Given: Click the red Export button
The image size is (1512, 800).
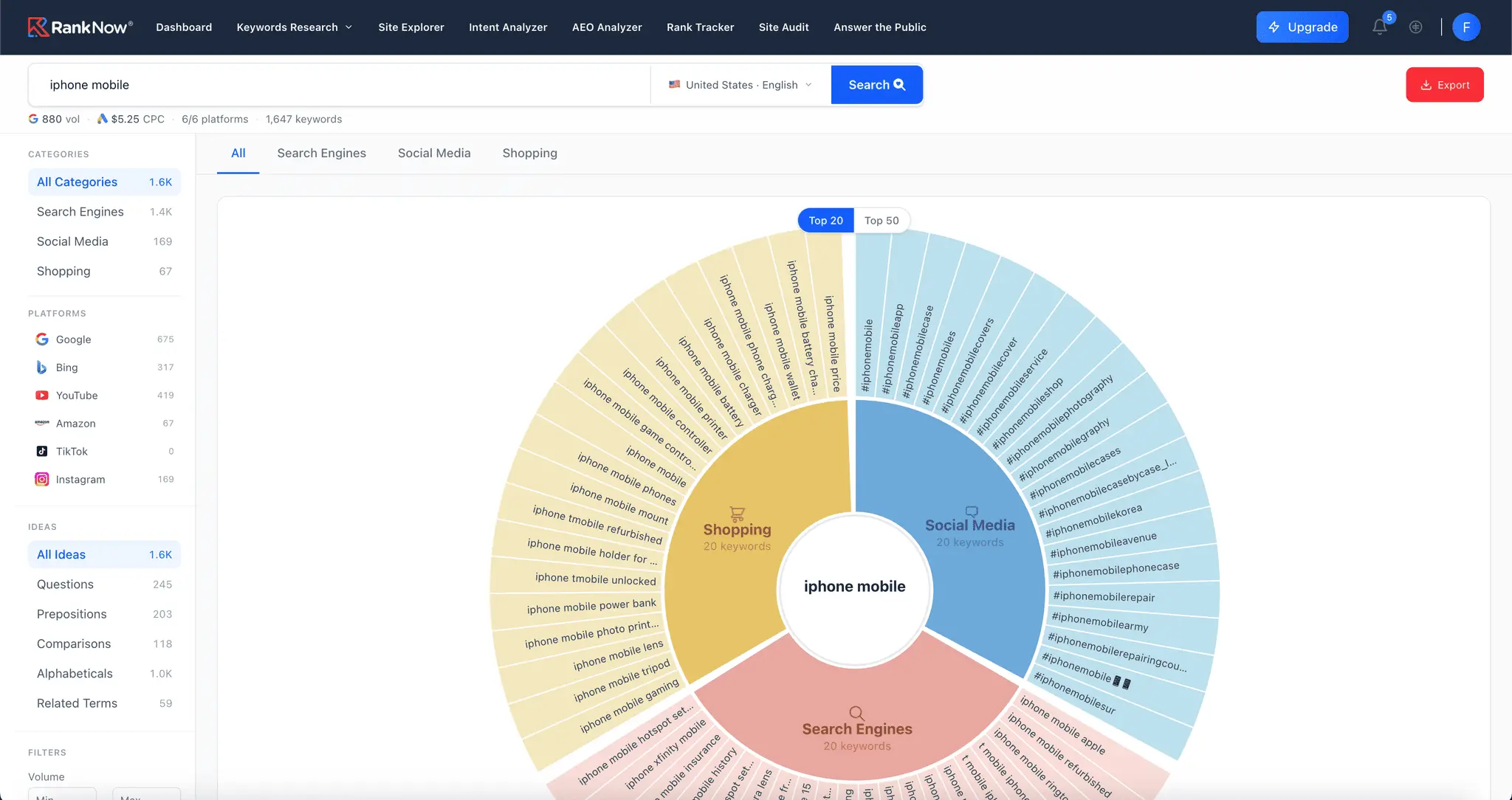Looking at the screenshot, I should pos(1445,85).
